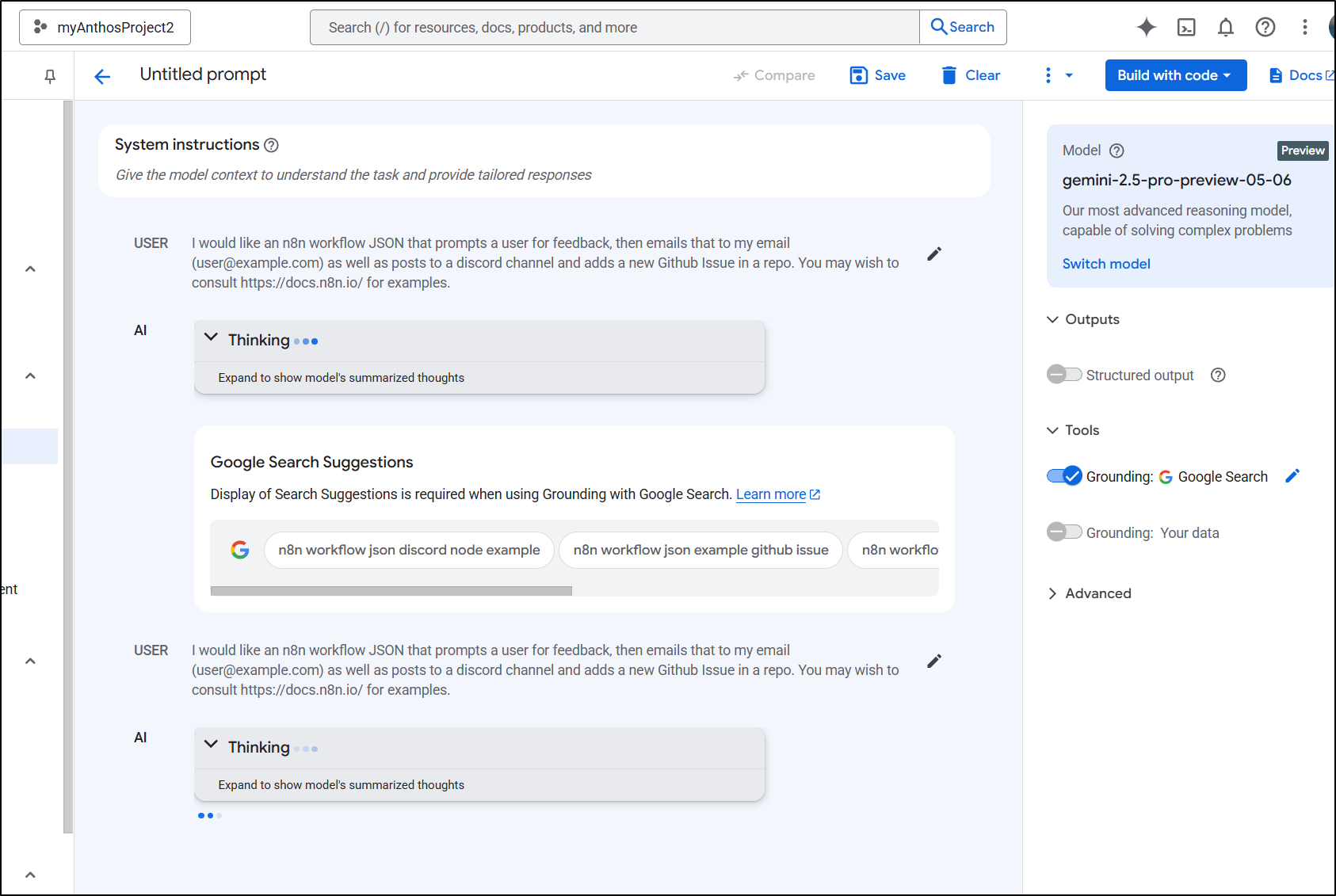Activate Cloud Shell terminal icon
1336x896 pixels.
(1186, 27)
